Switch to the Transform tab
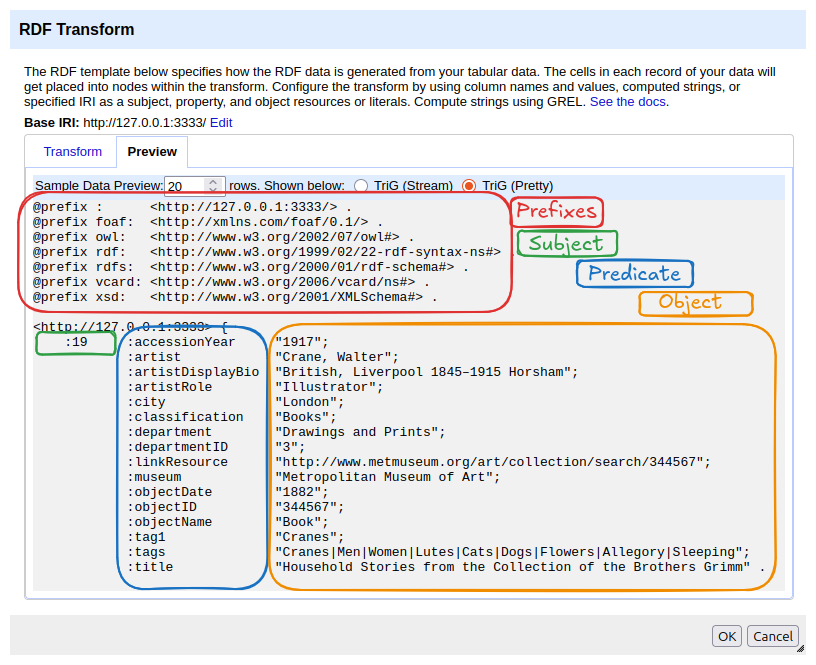 click(x=72, y=151)
